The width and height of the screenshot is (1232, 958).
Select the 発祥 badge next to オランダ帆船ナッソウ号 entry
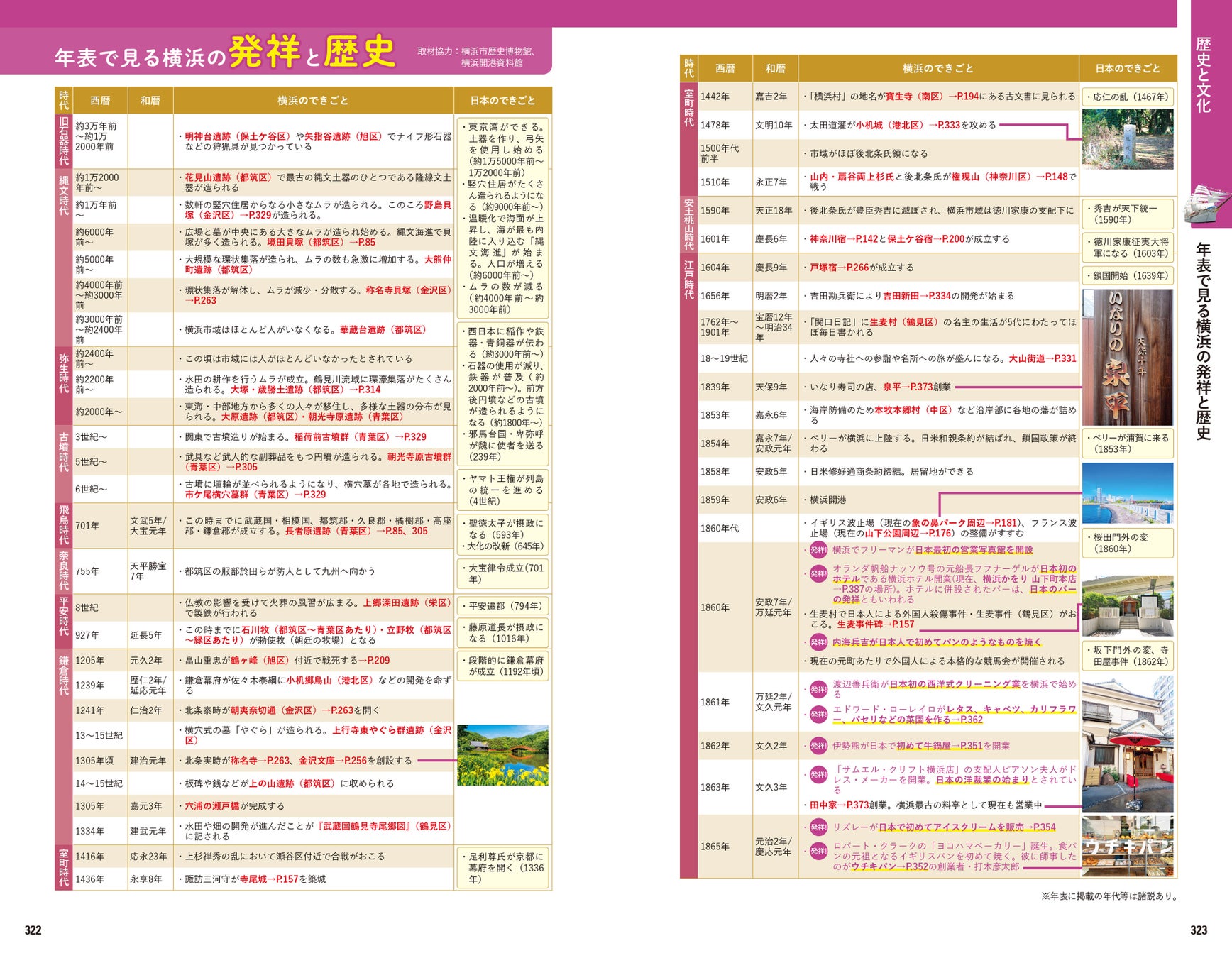818,573
